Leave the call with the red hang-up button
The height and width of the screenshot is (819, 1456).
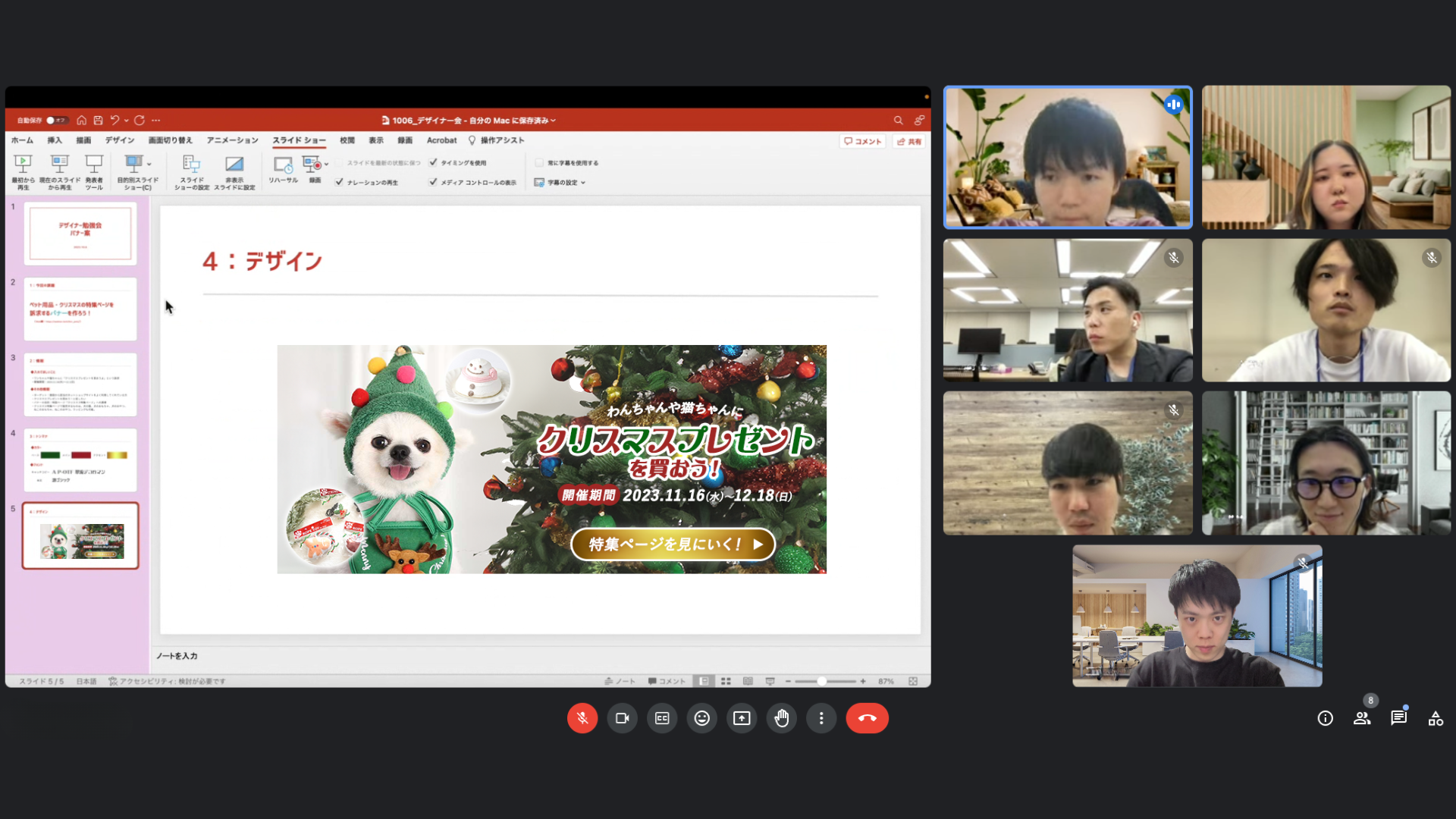click(867, 718)
